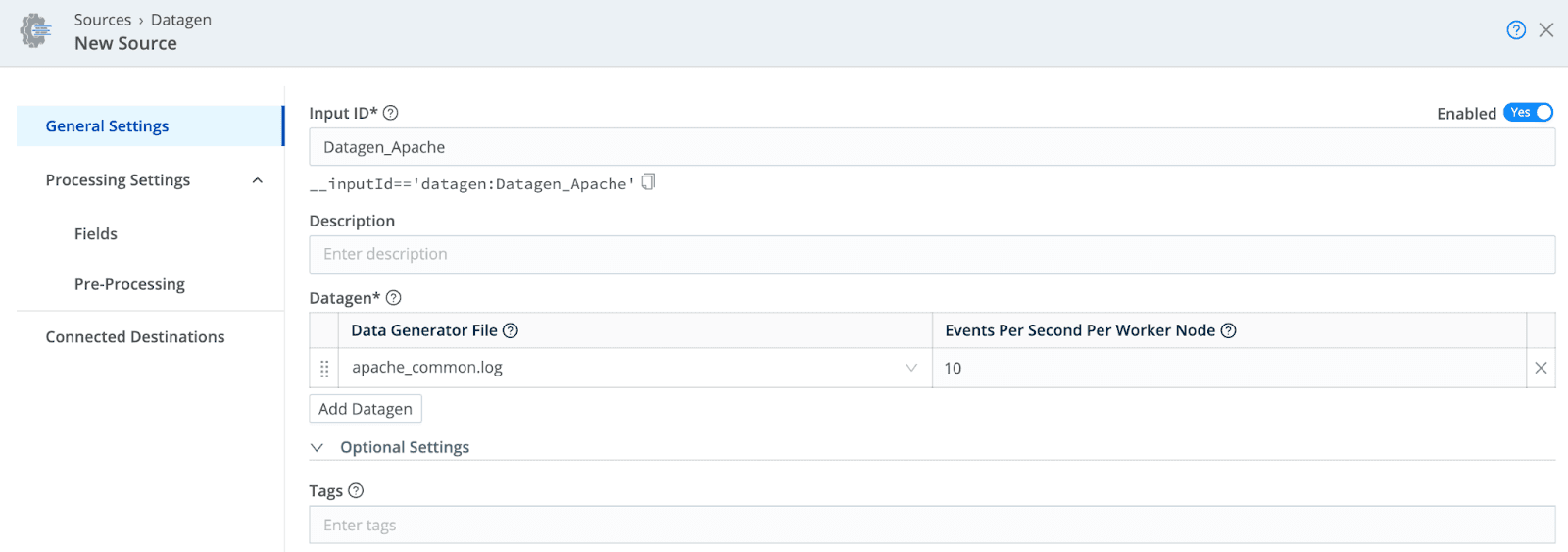
Task: Collapse the Optional Settings section
Action: coord(318,448)
